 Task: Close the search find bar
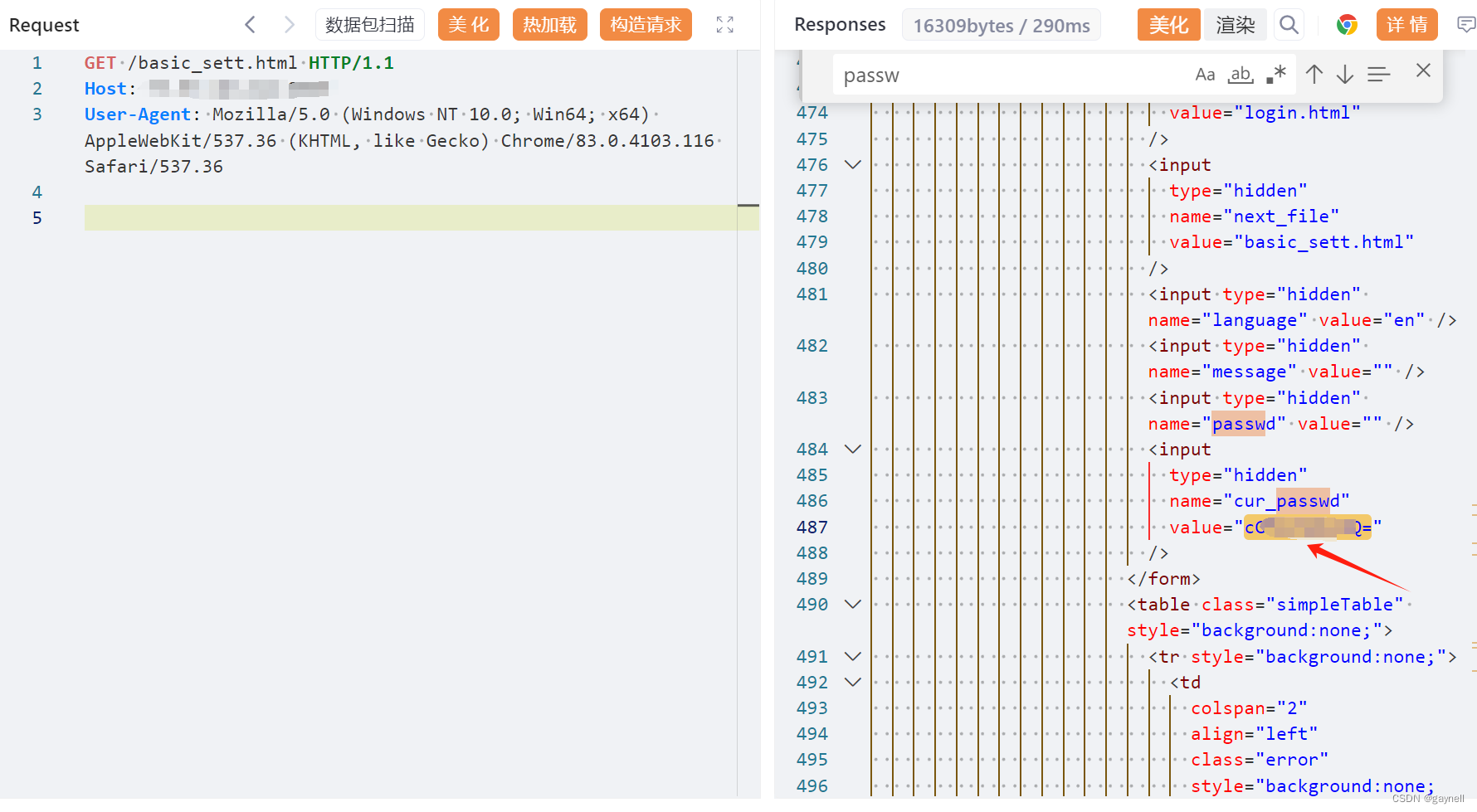(1423, 71)
